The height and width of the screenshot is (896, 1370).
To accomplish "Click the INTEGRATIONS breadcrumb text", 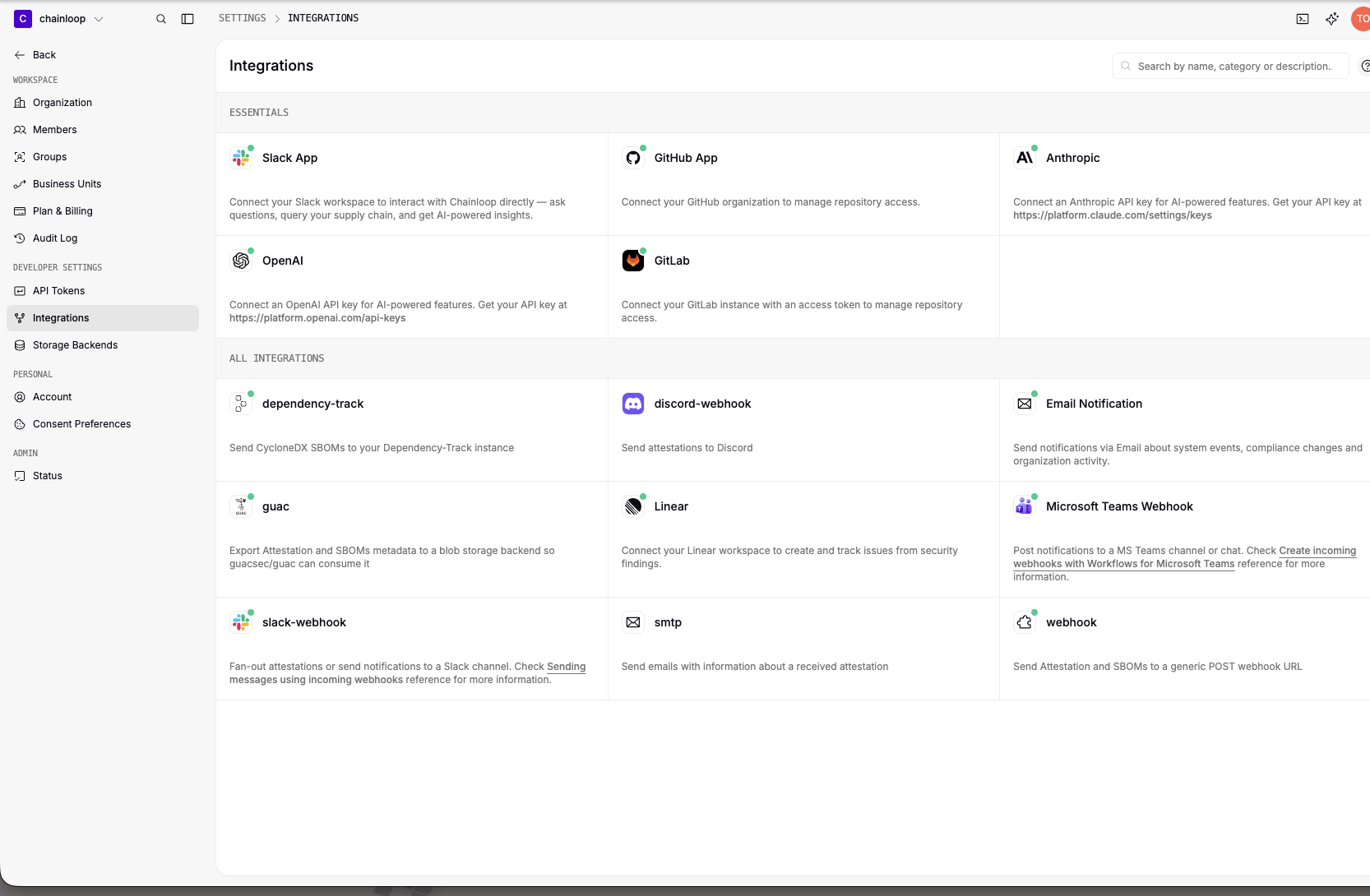I will (x=323, y=18).
